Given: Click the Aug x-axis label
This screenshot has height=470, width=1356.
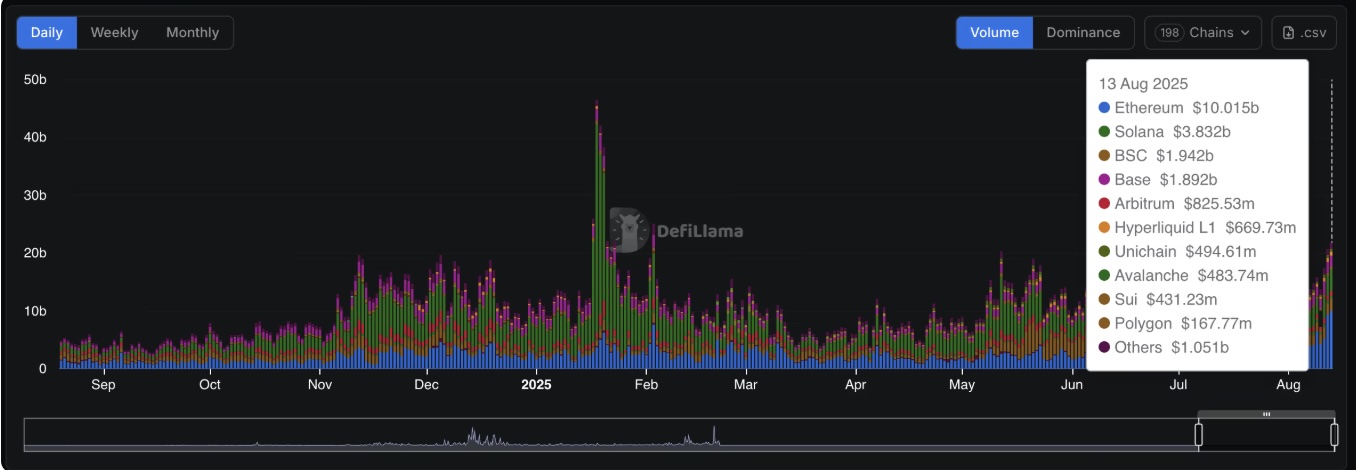Looking at the screenshot, I should [1289, 384].
